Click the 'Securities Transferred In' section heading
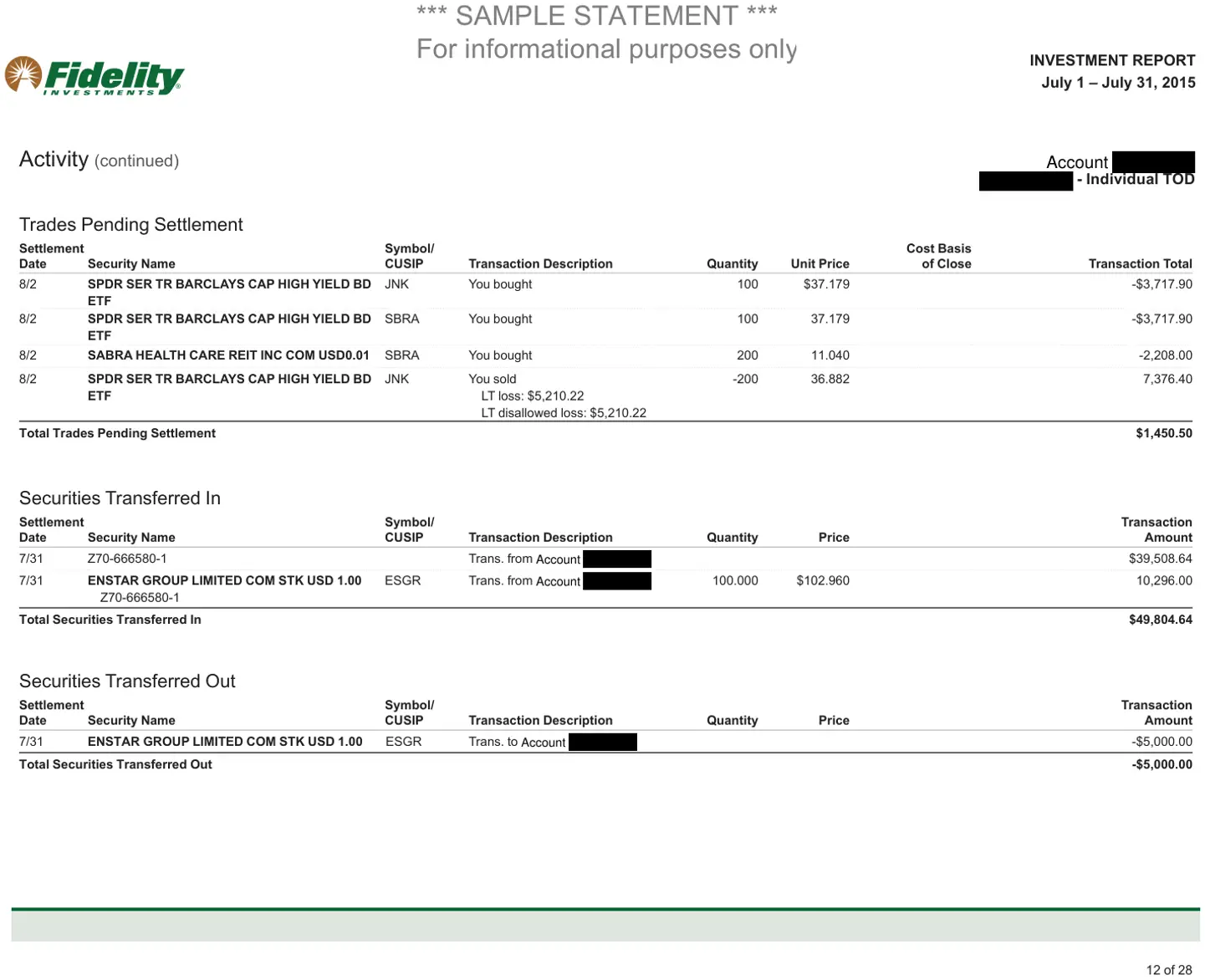Viewport: 1205px width, 980px height. (120, 498)
